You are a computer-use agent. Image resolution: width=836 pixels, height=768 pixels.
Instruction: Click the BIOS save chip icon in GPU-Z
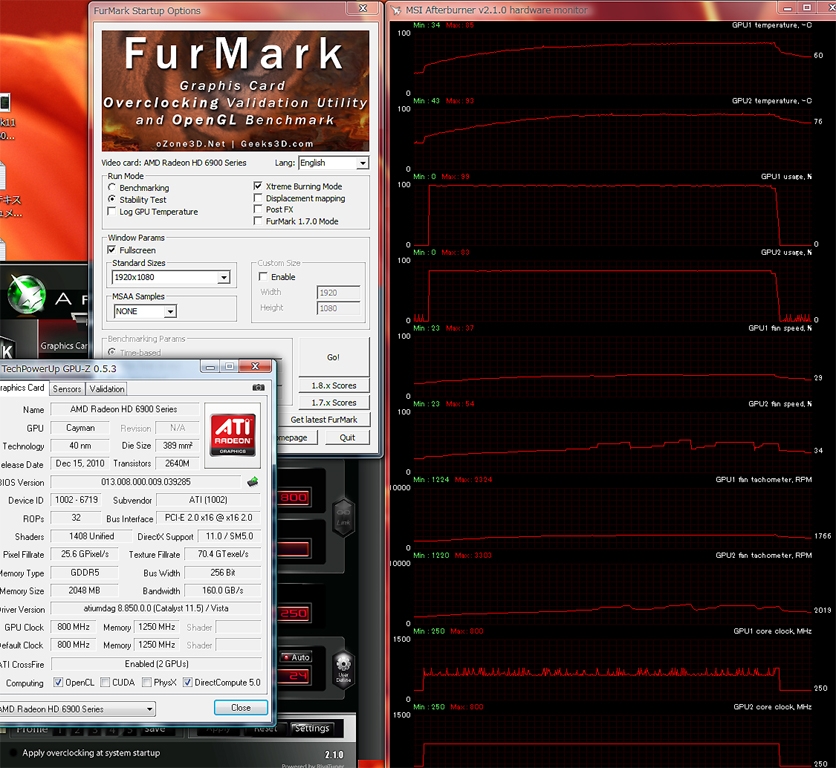(x=253, y=482)
